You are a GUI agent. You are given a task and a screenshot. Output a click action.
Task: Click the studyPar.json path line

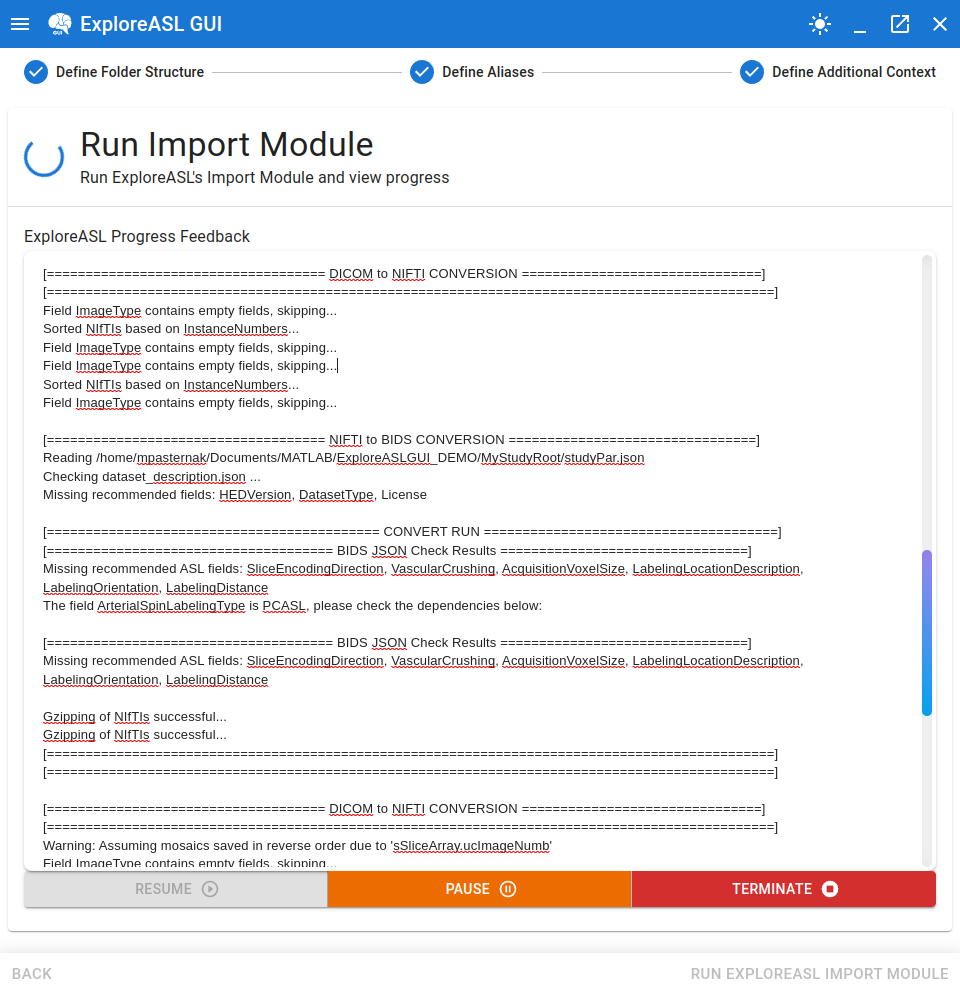343,458
